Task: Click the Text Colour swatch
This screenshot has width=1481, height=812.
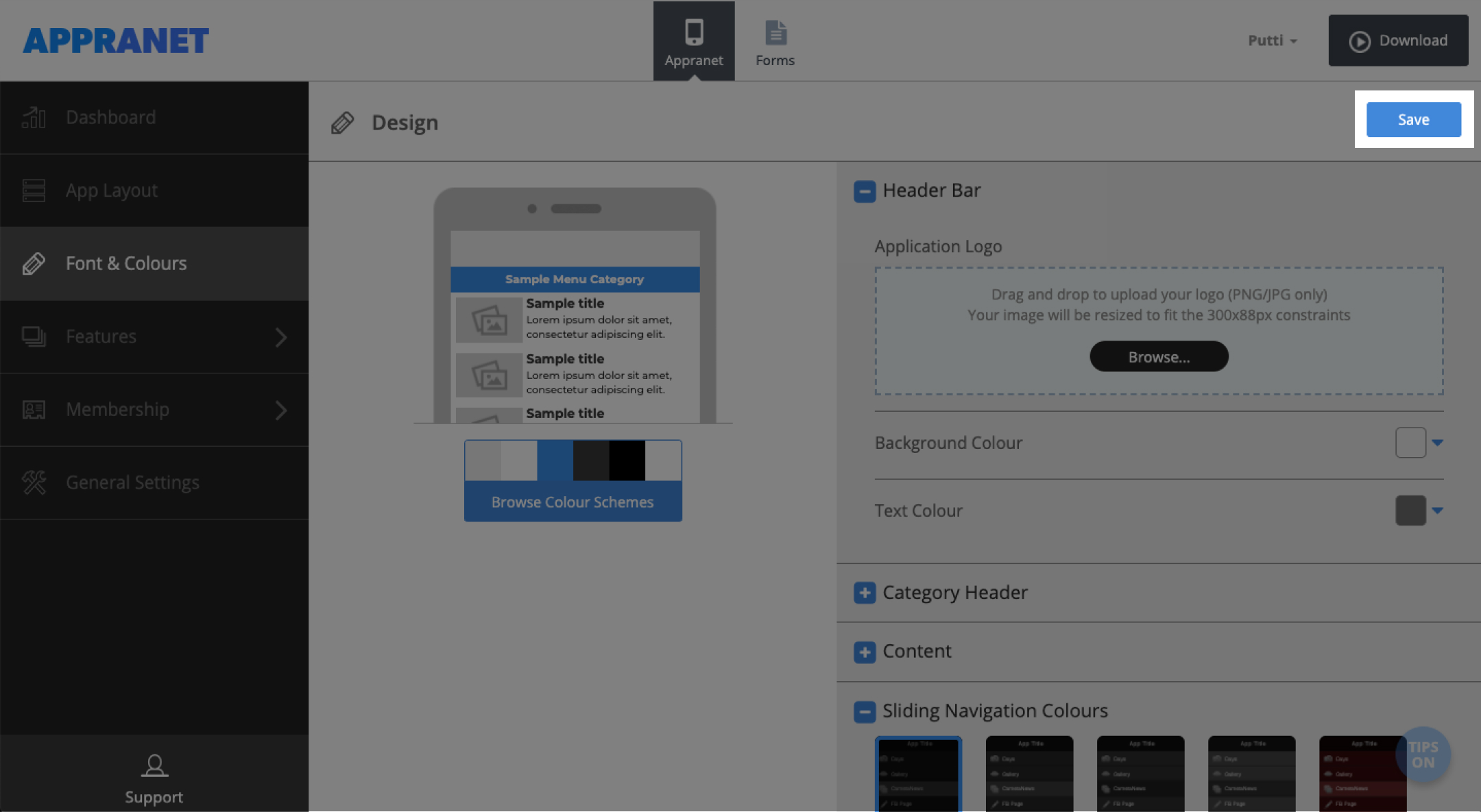Action: coord(1410,510)
